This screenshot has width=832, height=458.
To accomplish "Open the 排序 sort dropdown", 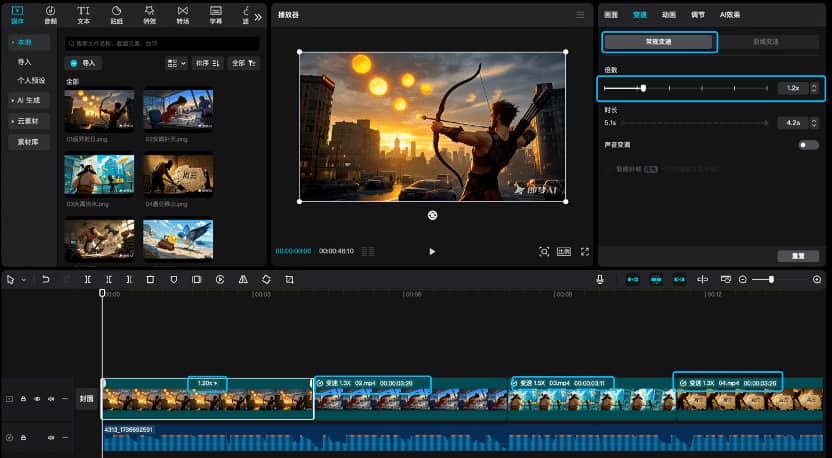I will [207, 63].
